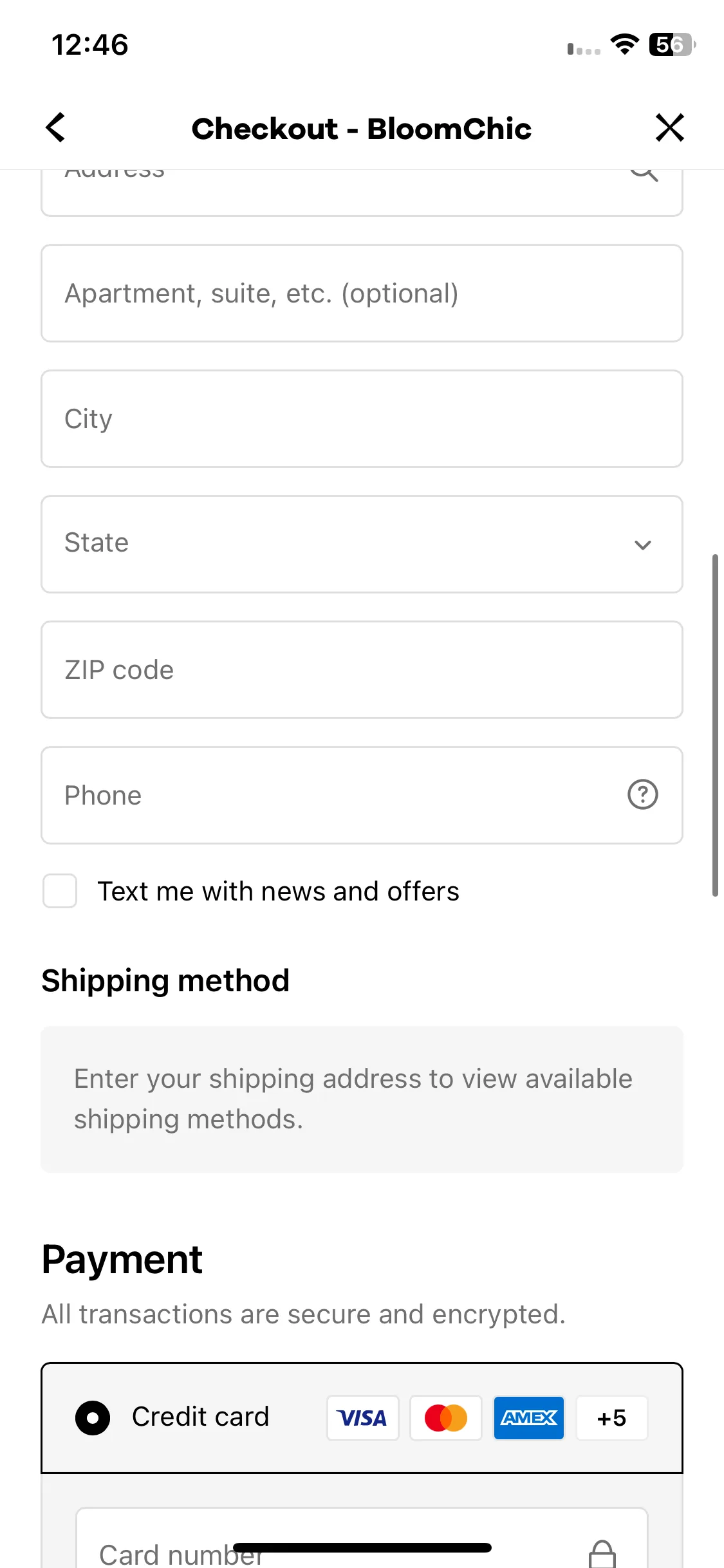Select the Credit card radio button
Image resolution: width=724 pixels, height=1568 pixels.
coord(93,1417)
